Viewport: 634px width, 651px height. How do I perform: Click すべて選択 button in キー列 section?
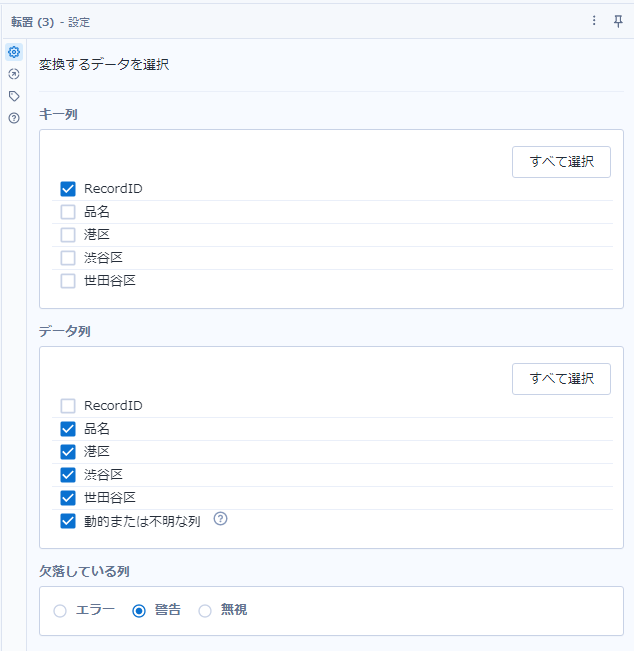click(561, 161)
